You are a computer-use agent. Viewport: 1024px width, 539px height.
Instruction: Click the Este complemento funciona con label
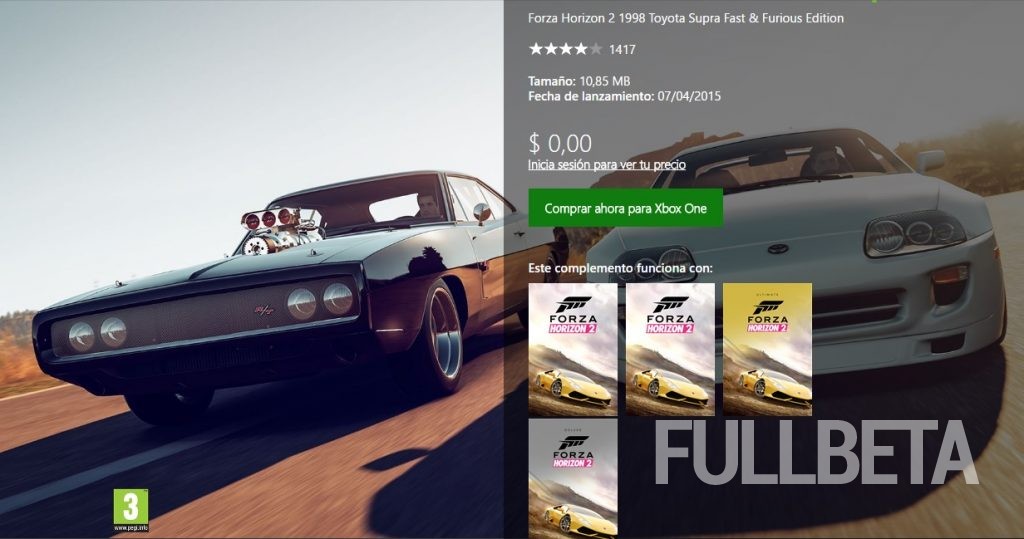point(620,268)
